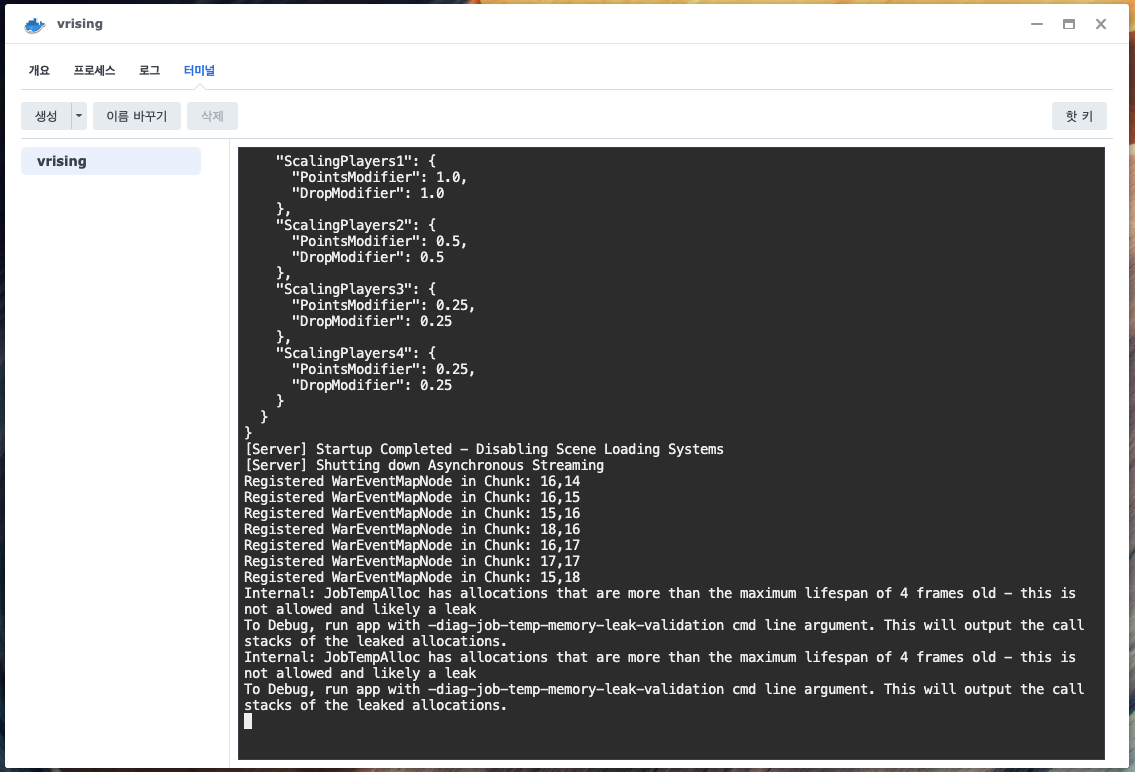Image resolution: width=1135 pixels, height=772 pixels.
Task: Click "DropModifier": 1.0 line
Action: coord(368,193)
